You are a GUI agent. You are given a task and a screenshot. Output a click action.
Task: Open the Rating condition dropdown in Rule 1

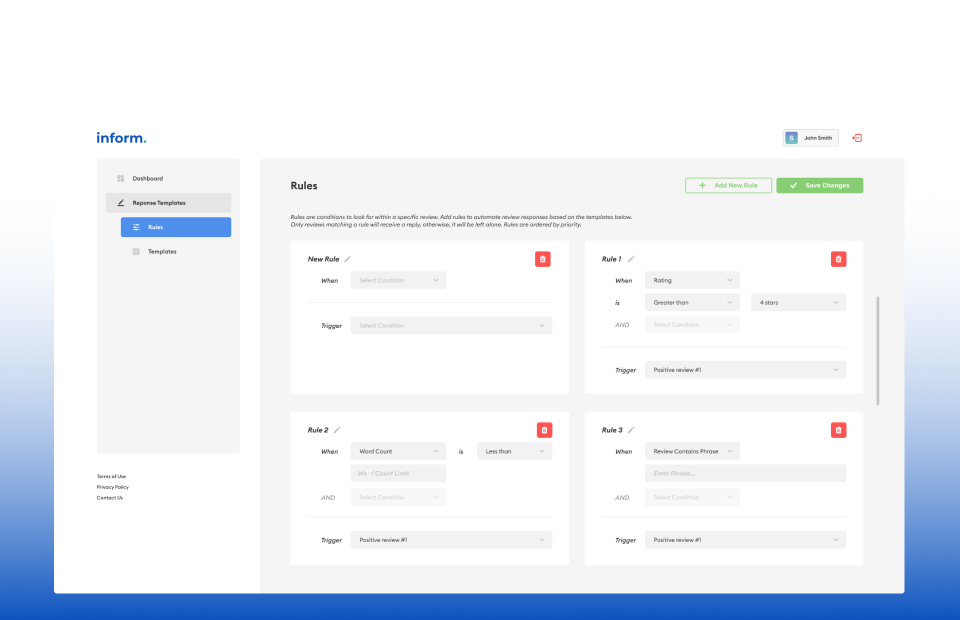click(x=692, y=280)
